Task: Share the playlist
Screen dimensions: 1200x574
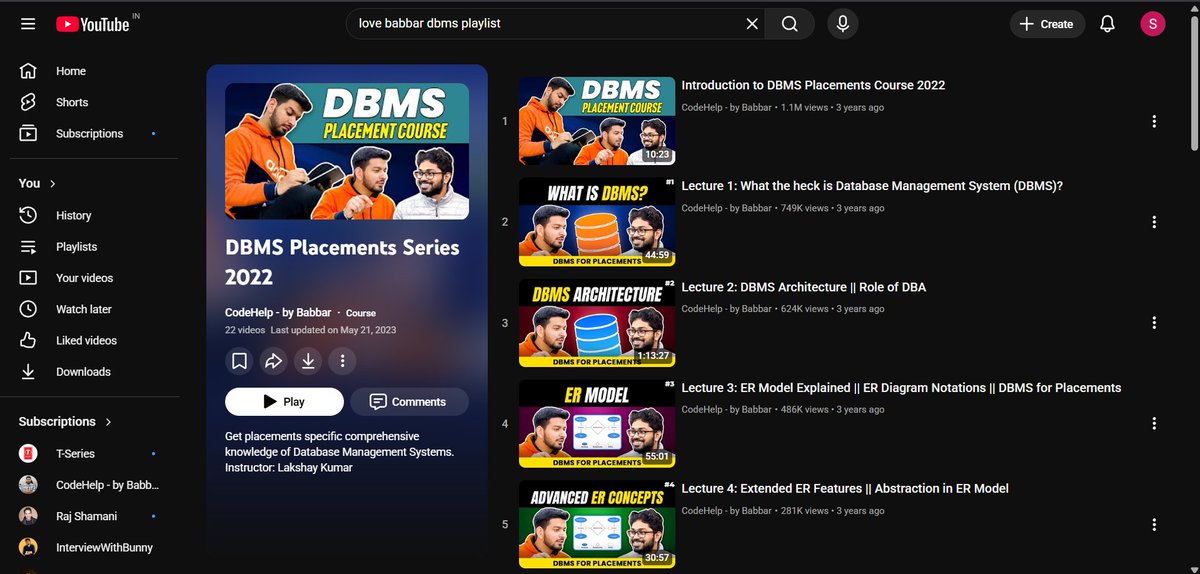Action: click(274, 361)
